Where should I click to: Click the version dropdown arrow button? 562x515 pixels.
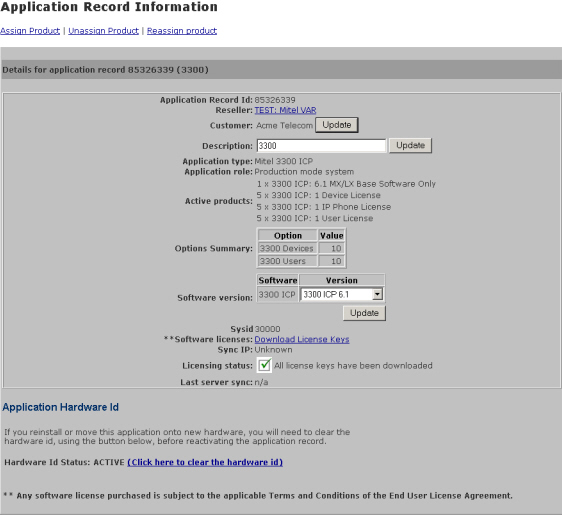click(x=377, y=295)
